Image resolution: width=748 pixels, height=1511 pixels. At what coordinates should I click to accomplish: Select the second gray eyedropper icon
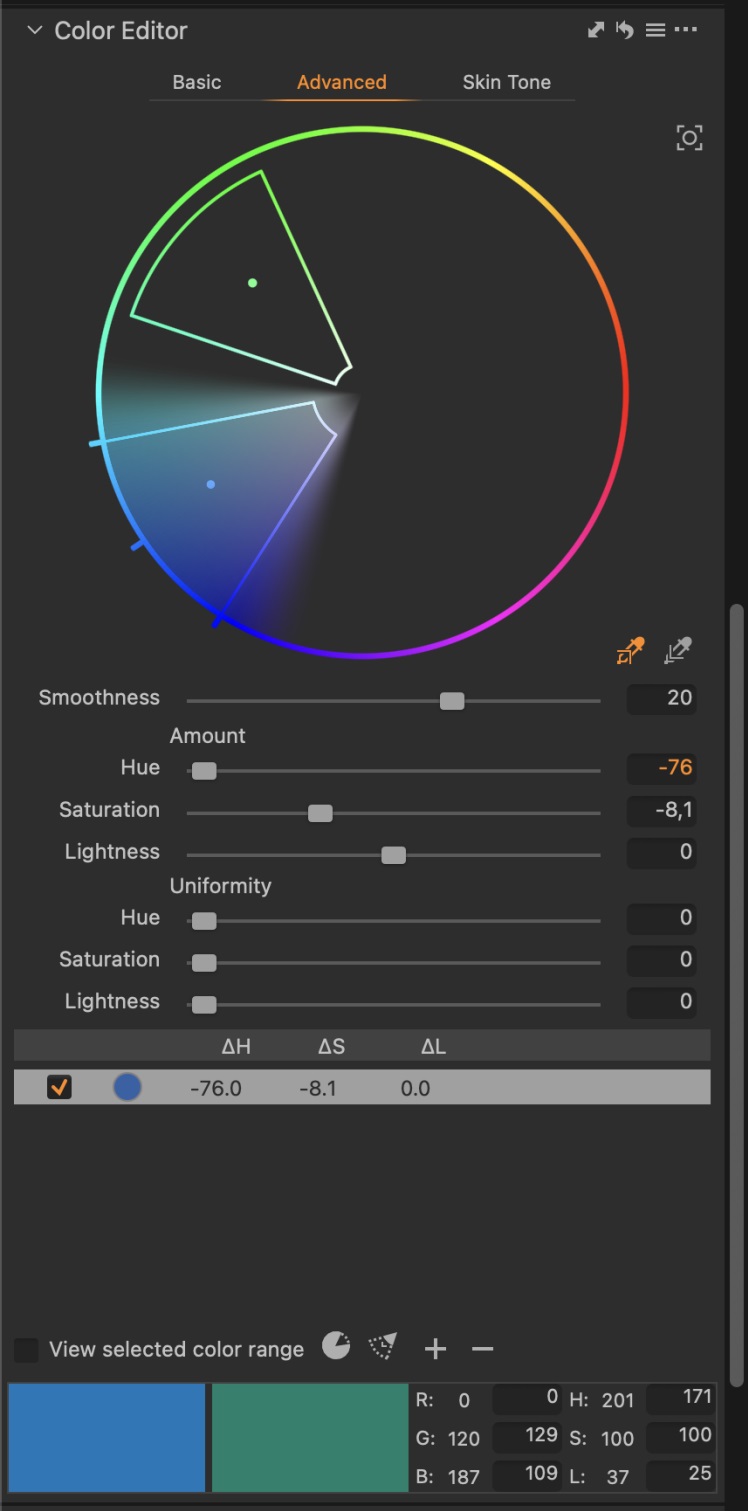[678, 651]
